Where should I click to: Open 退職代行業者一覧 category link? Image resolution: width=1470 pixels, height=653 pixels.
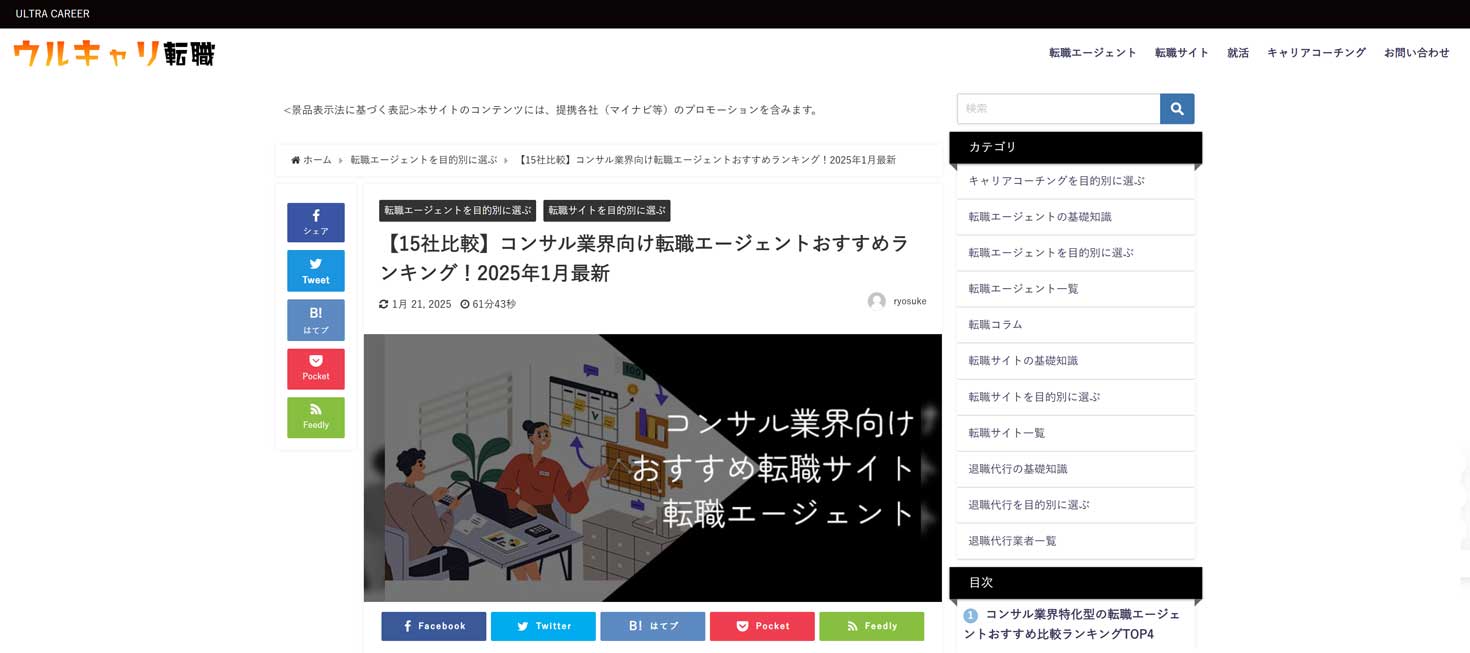coord(1012,541)
